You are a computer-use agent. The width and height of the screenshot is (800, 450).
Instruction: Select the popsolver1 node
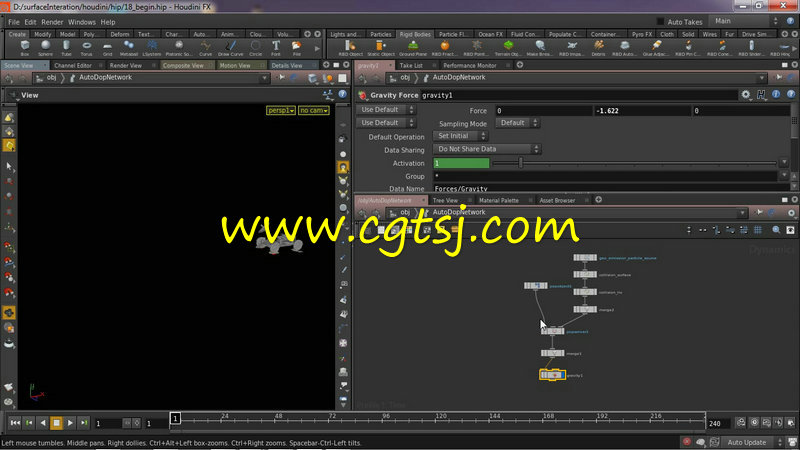coord(553,331)
